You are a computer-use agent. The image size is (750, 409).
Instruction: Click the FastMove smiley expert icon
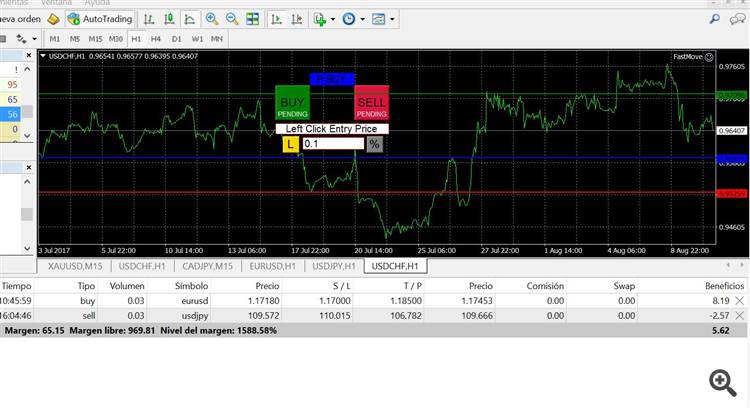click(709, 57)
